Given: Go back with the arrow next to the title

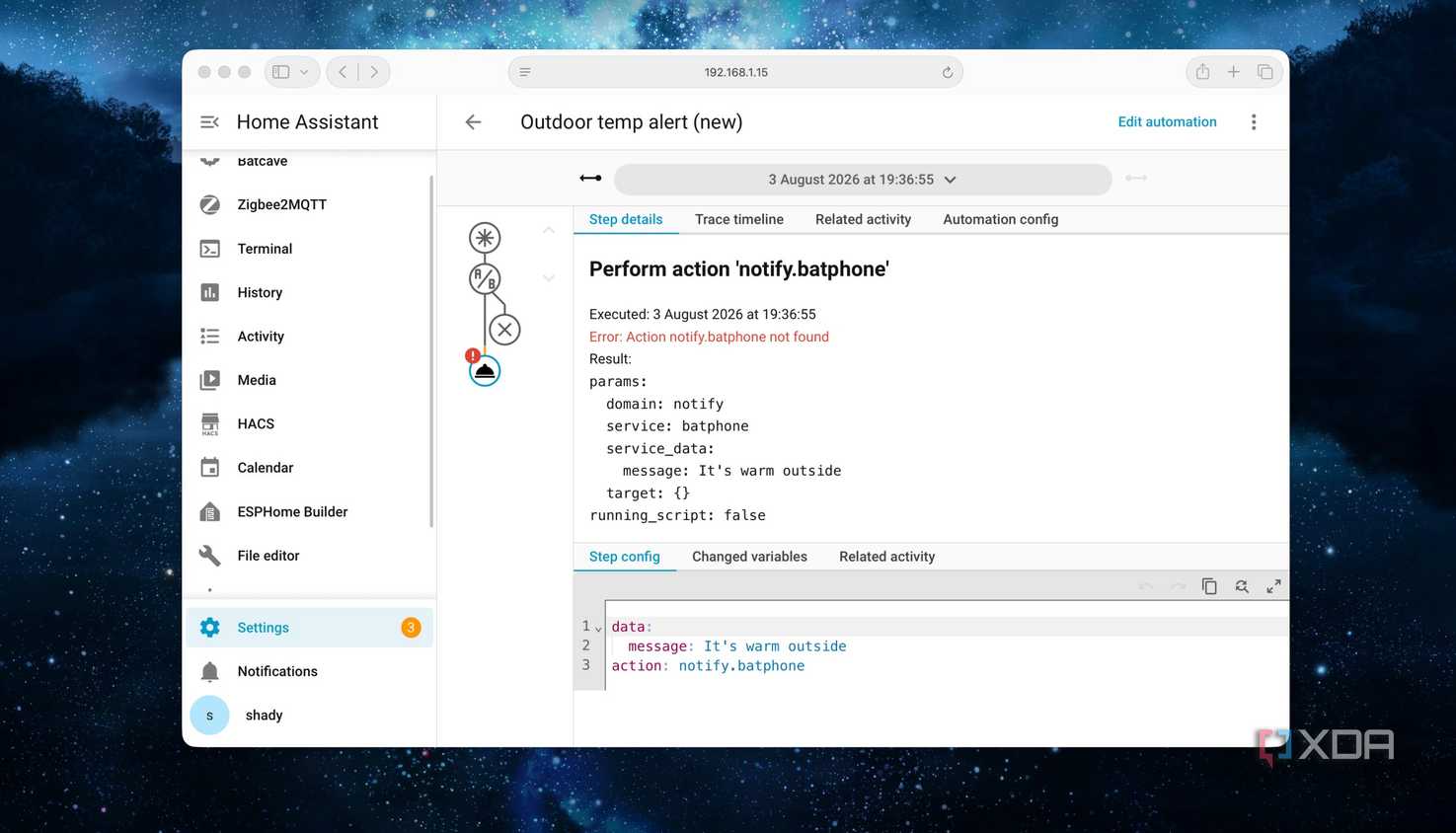Looking at the screenshot, I should click(x=473, y=122).
